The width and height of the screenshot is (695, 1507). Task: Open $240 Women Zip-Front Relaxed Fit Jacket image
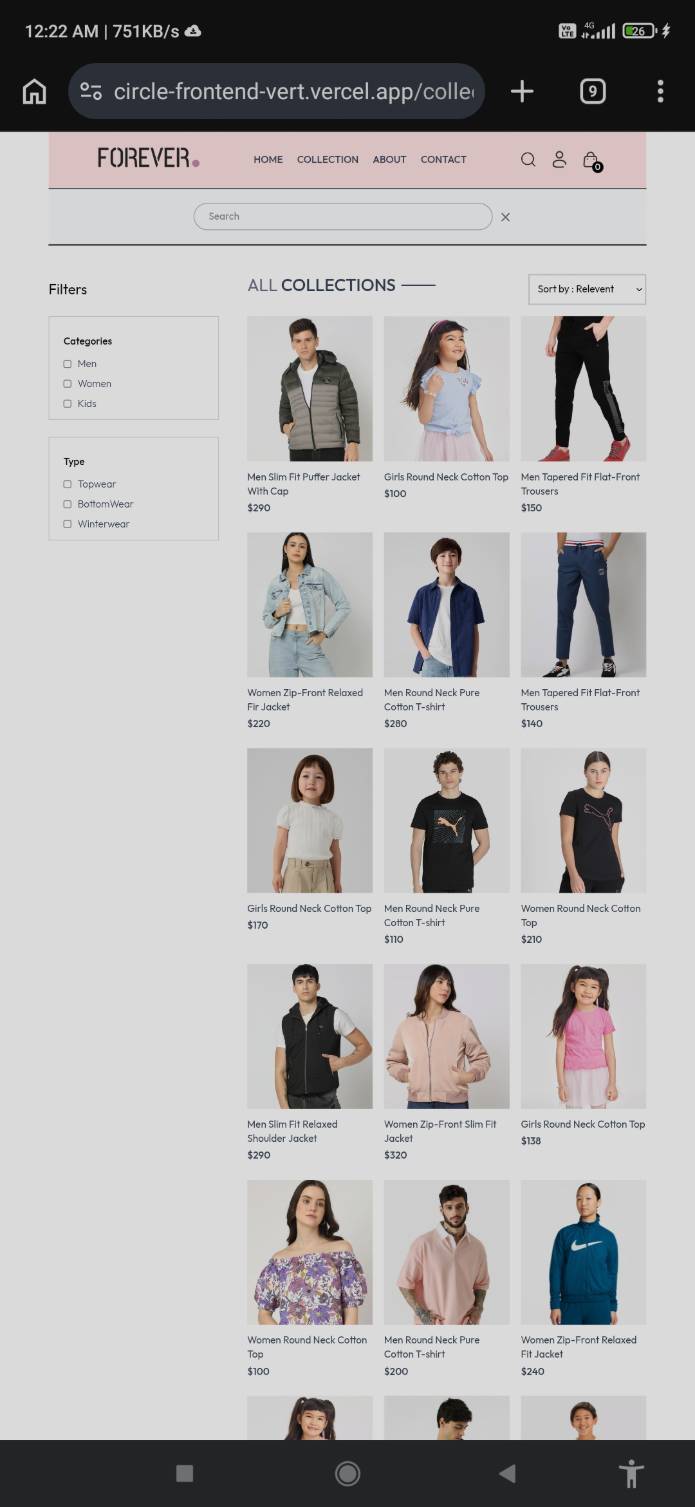(x=583, y=1253)
